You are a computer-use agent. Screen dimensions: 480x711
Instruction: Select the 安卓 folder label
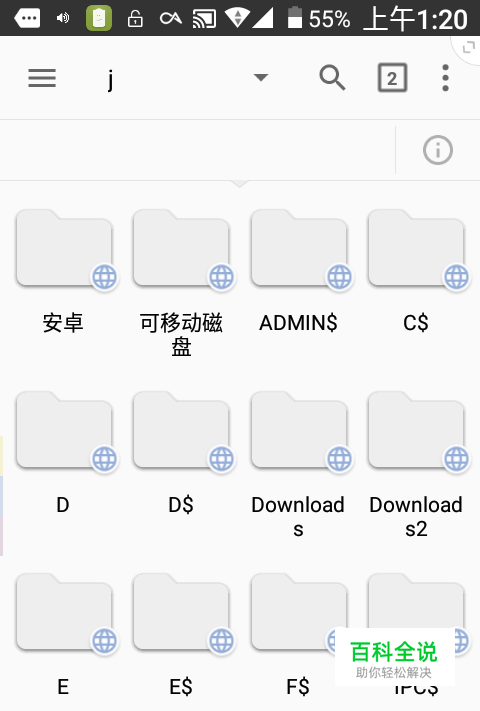pyautogui.click(x=63, y=323)
